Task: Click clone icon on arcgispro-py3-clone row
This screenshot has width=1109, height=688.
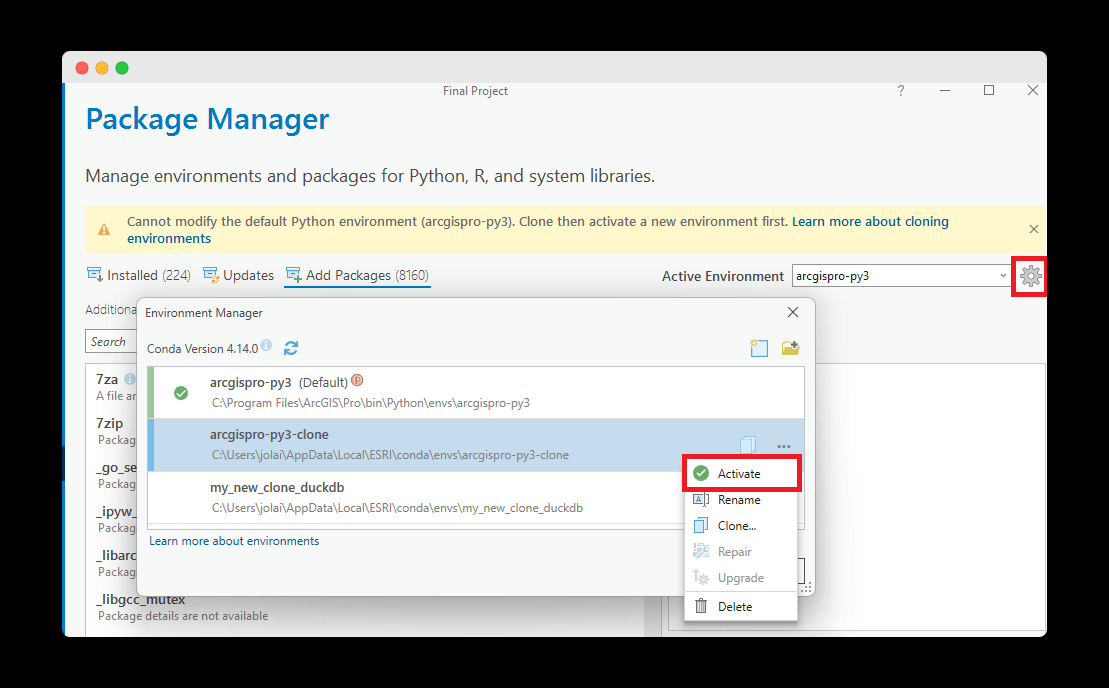Action: tap(748, 445)
